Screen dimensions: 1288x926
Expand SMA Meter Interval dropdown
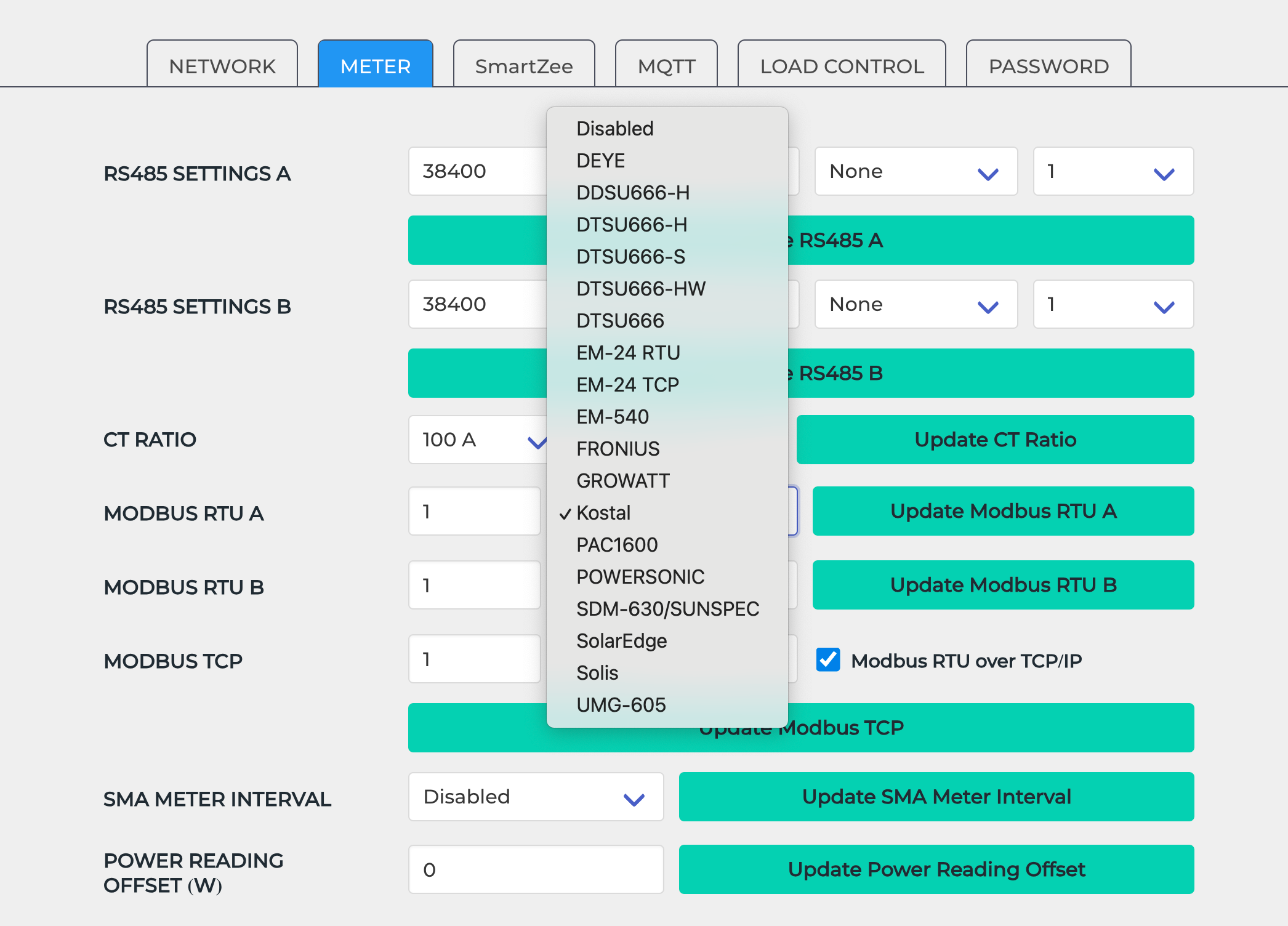[x=535, y=797]
